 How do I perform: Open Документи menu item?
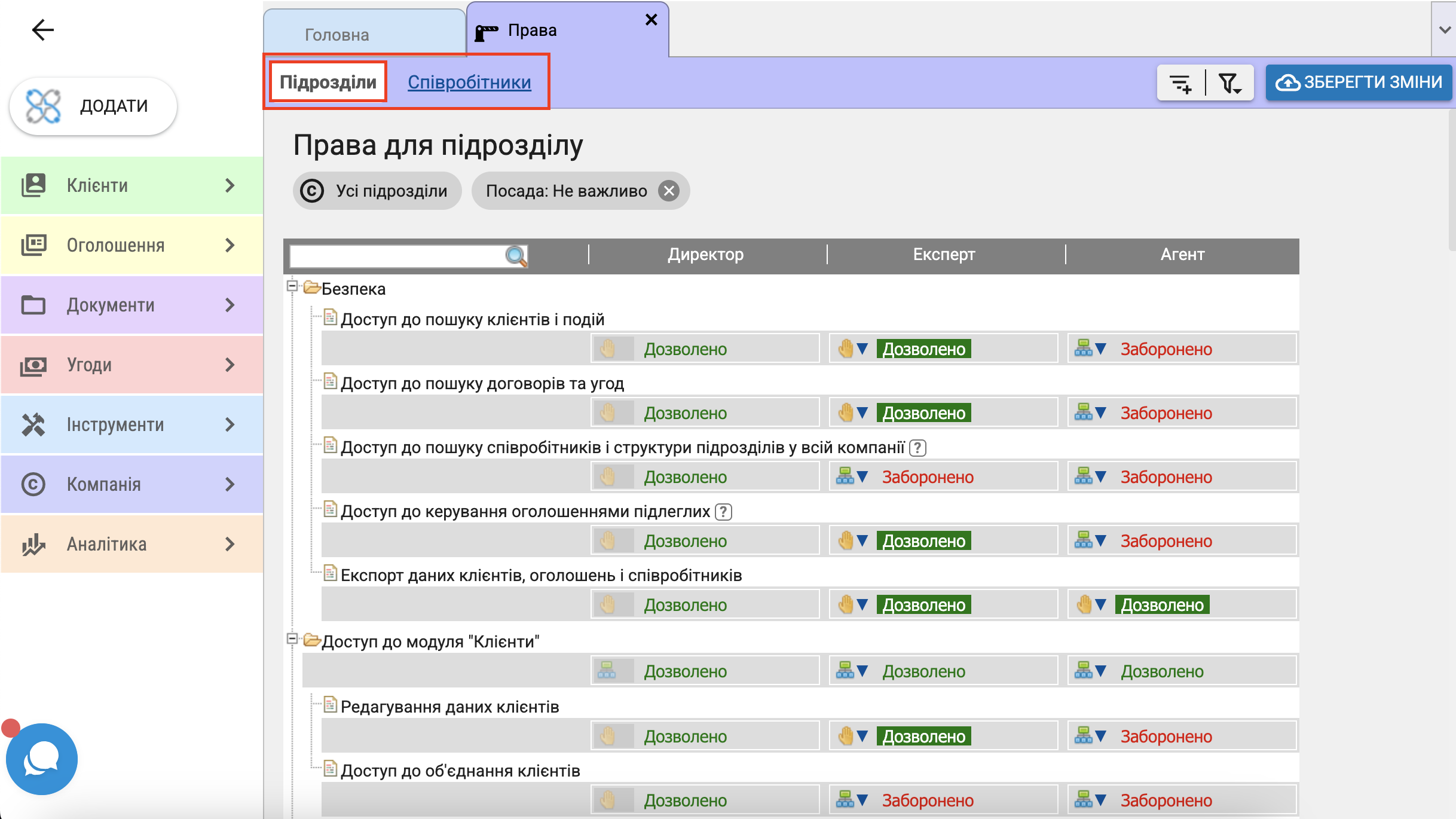pyautogui.click(x=132, y=305)
